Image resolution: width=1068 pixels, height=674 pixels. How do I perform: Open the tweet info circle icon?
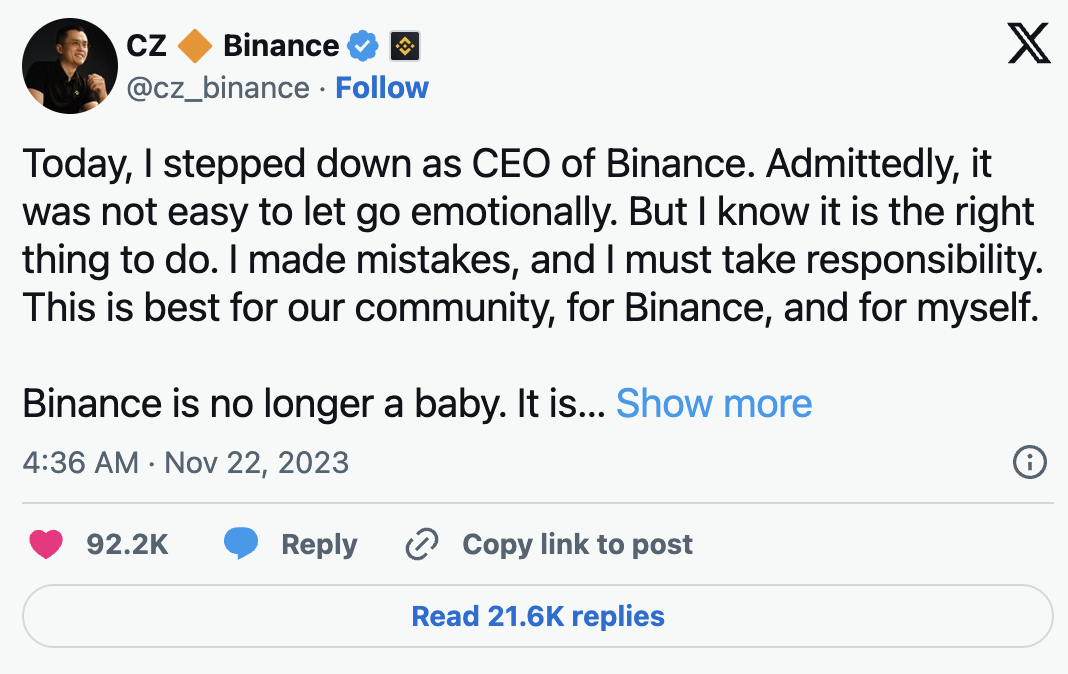pyautogui.click(x=1030, y=463)
